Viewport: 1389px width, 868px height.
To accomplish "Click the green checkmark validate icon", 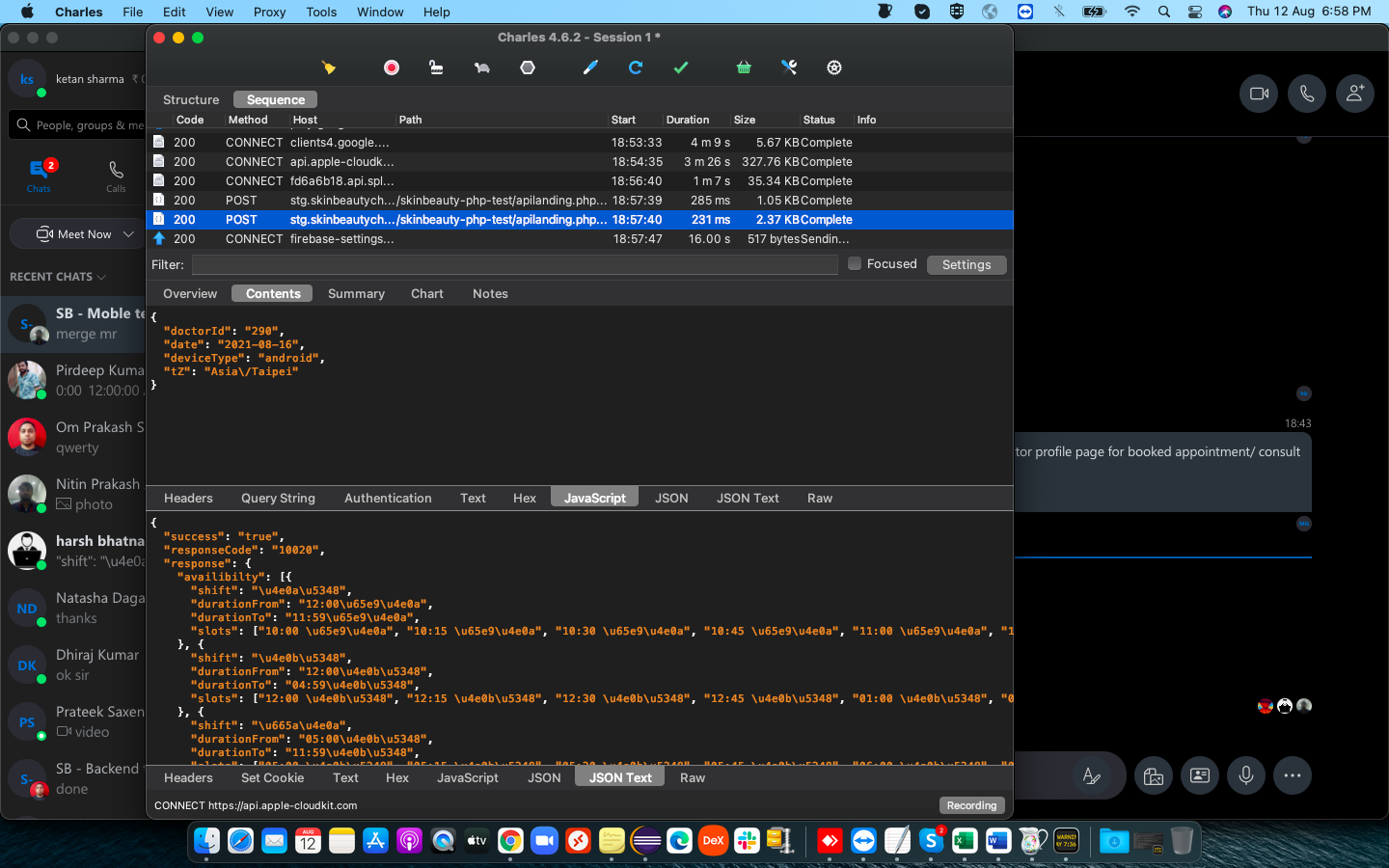I will [x=681, y=68].
